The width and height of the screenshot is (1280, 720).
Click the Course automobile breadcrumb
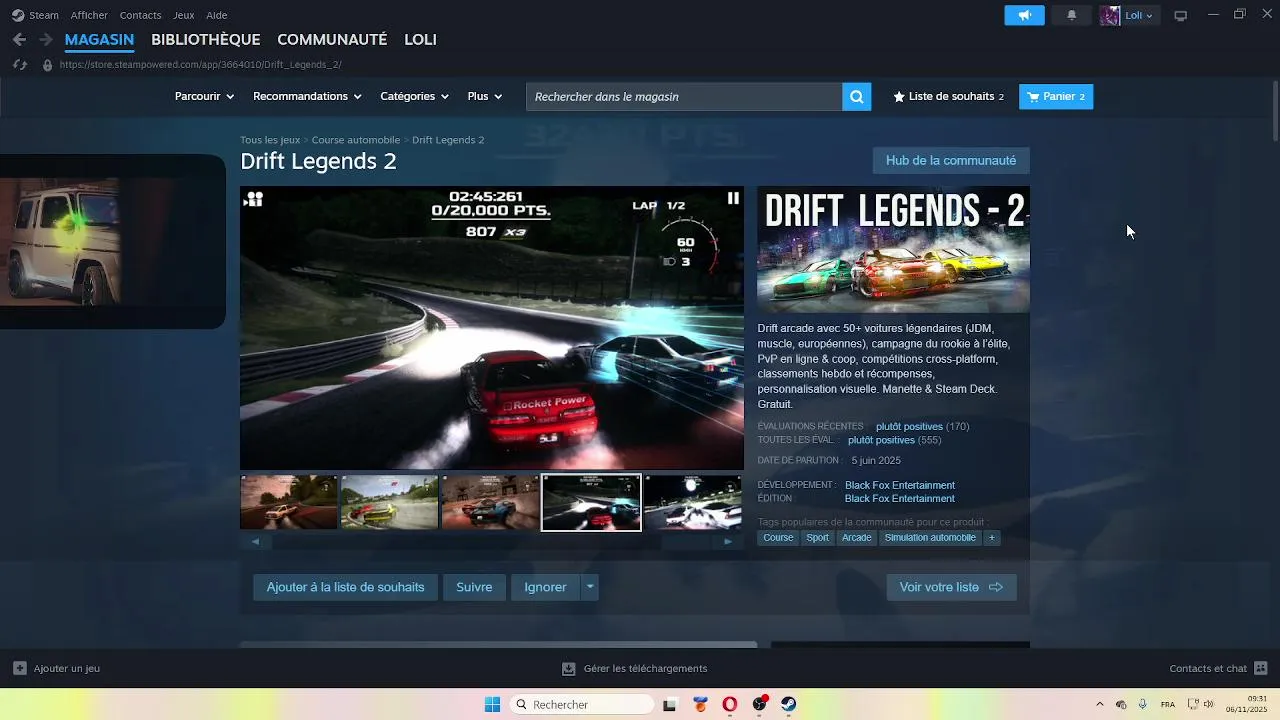point(356,140)
